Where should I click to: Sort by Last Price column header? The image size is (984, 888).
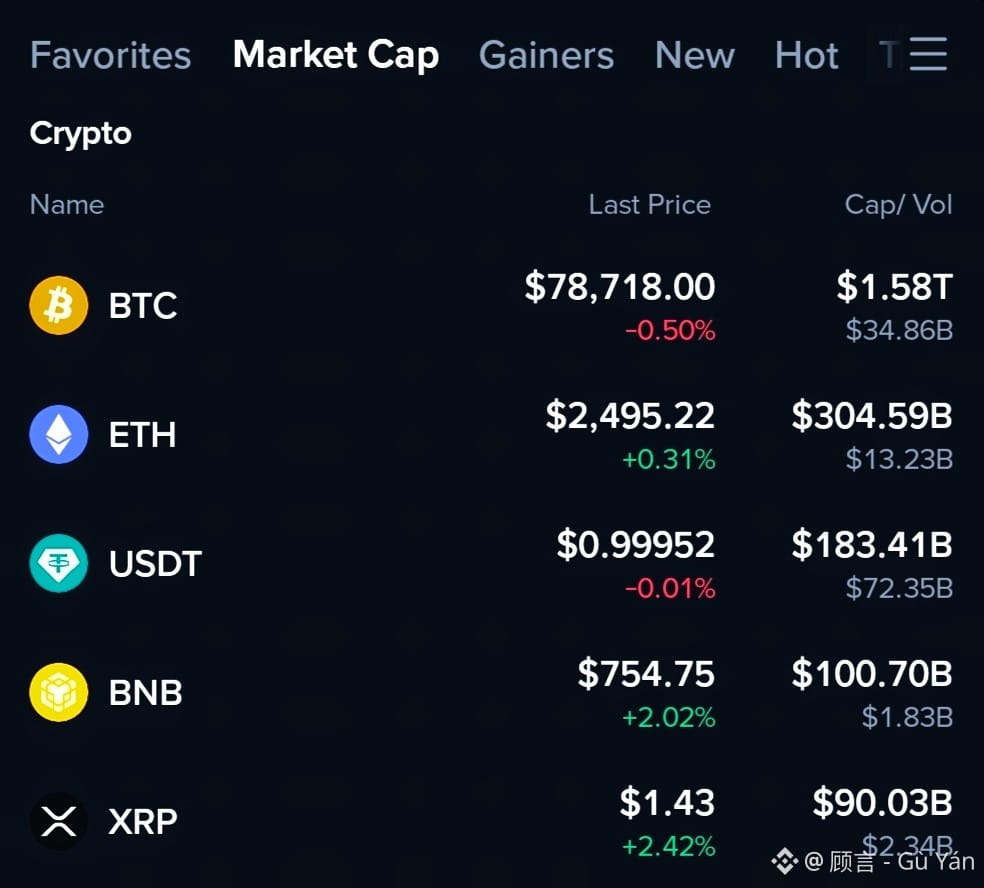(650, 205)
